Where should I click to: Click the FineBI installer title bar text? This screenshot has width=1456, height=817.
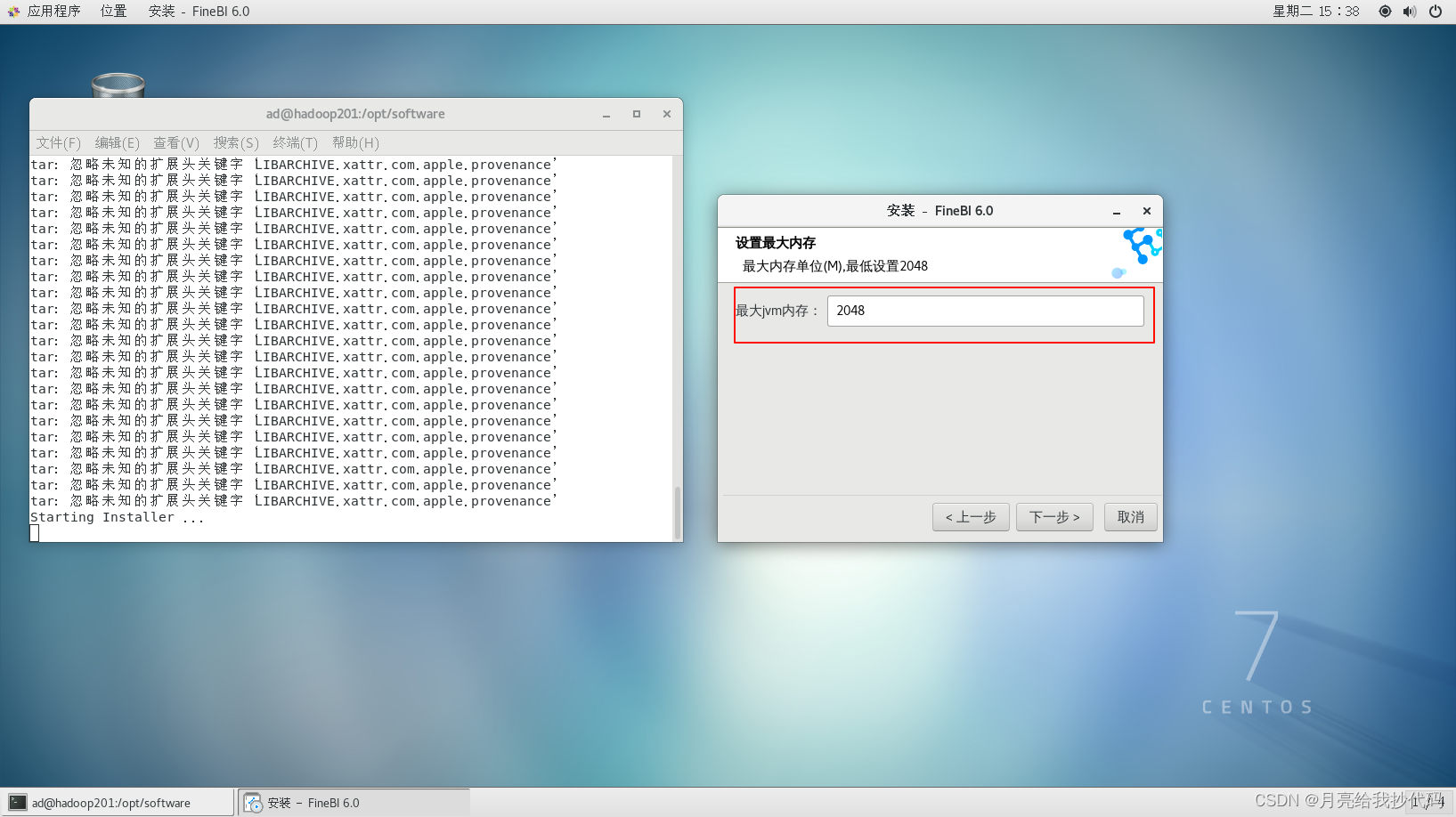click(x=939, y=211)
